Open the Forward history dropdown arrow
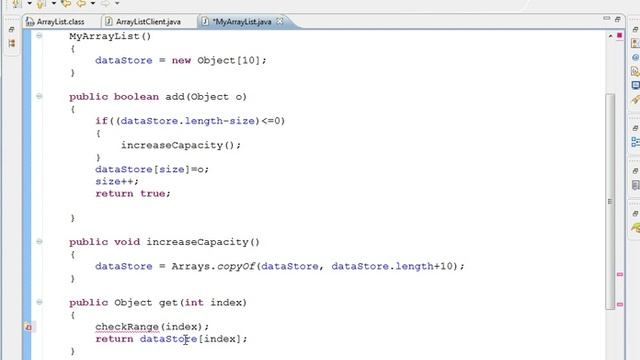 (117, 4)
